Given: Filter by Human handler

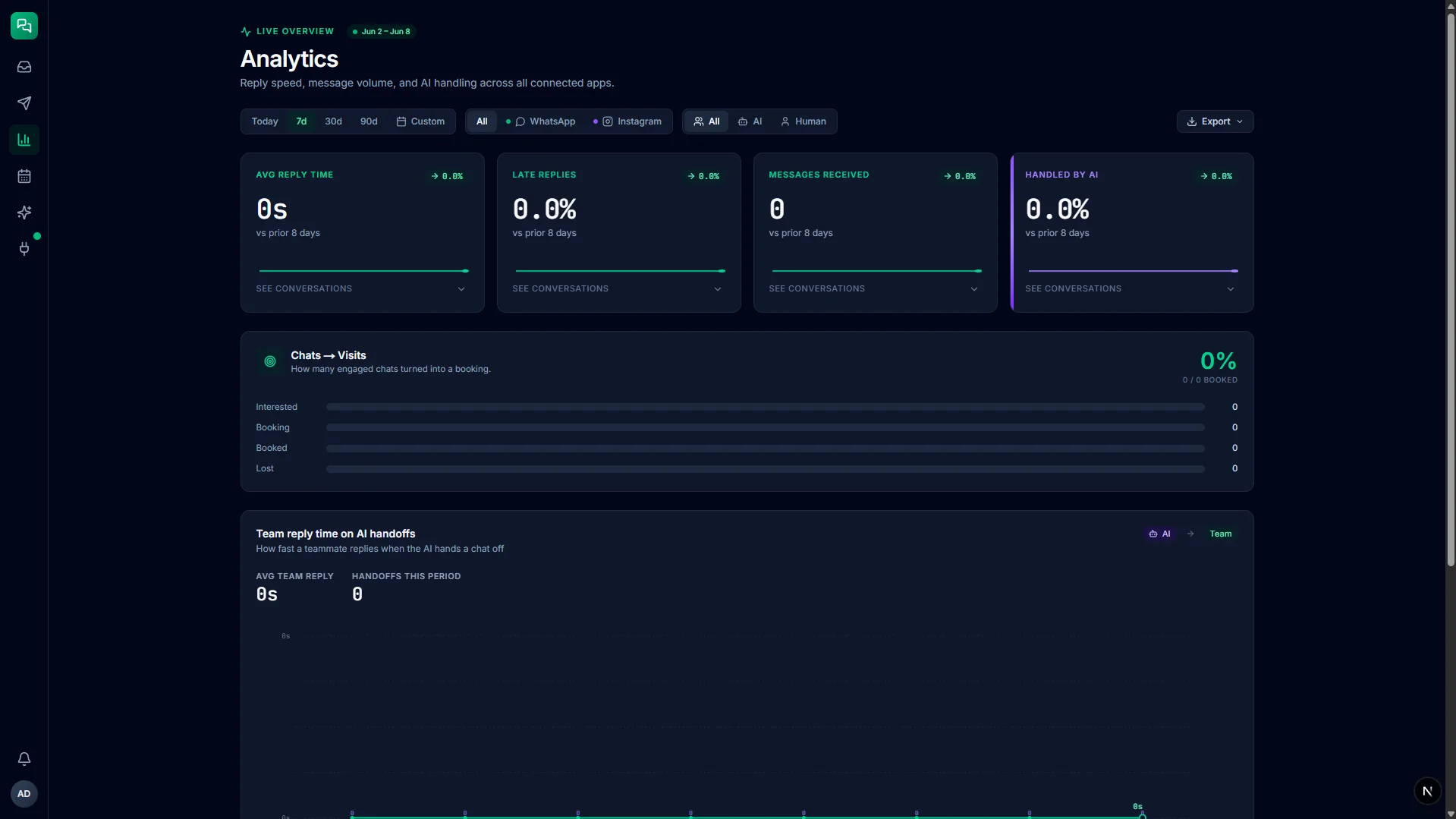Looking at the screenshot, I should (803, 121).
